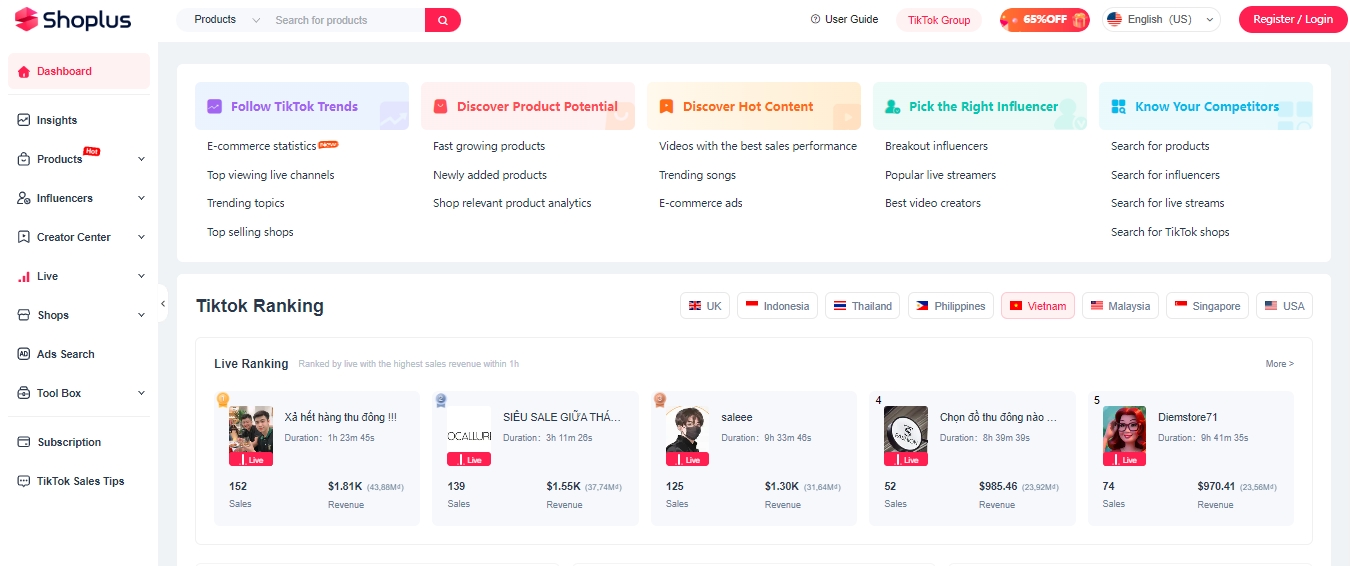The width and height of the screenshot is (1350, 566).
Task: Open the English (US) language dropdown
Action: pyautogui.click(x=1161, y=19)
